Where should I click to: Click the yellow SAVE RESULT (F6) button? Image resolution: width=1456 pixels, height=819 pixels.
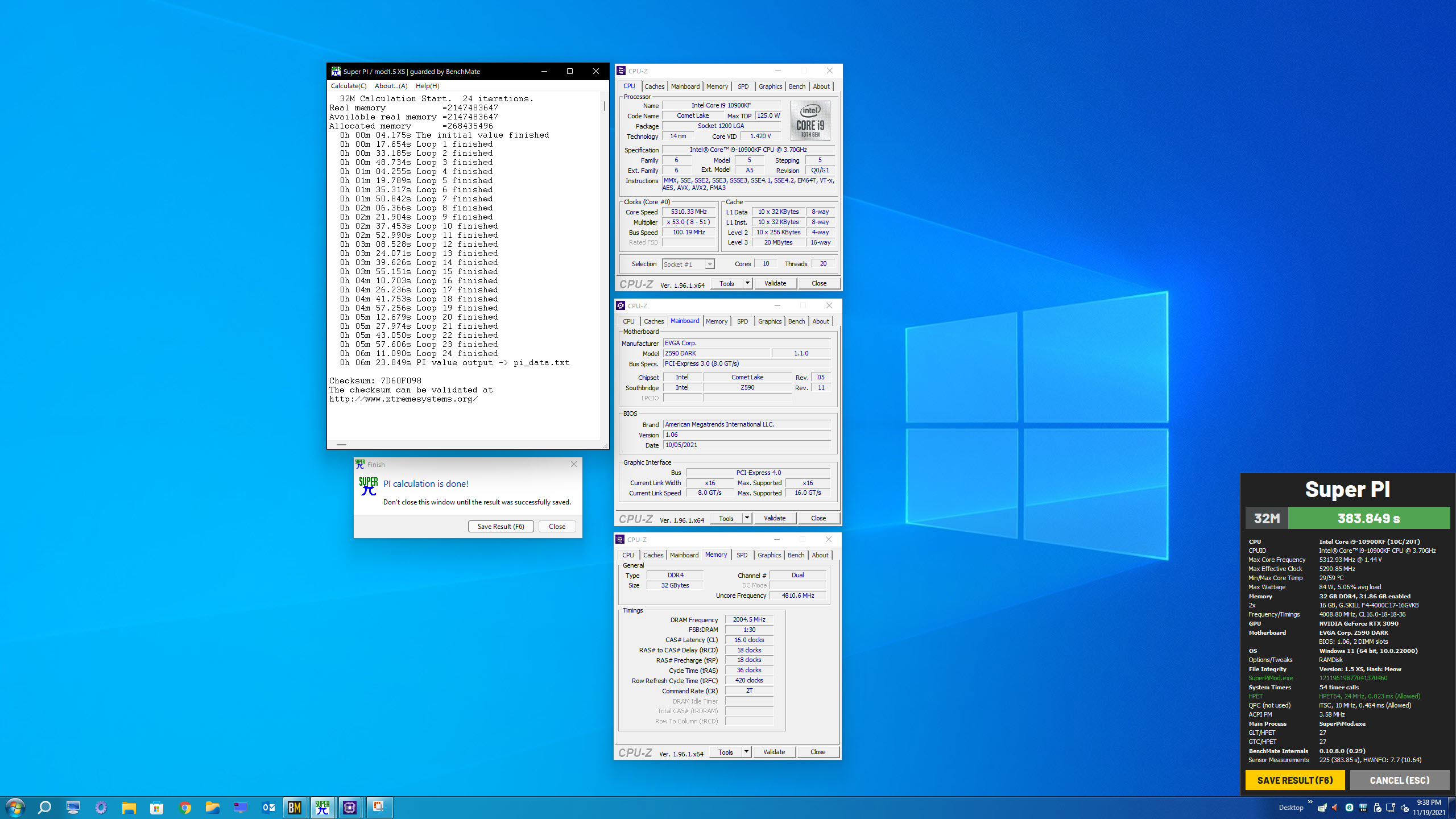click(x=1294, y=780)
